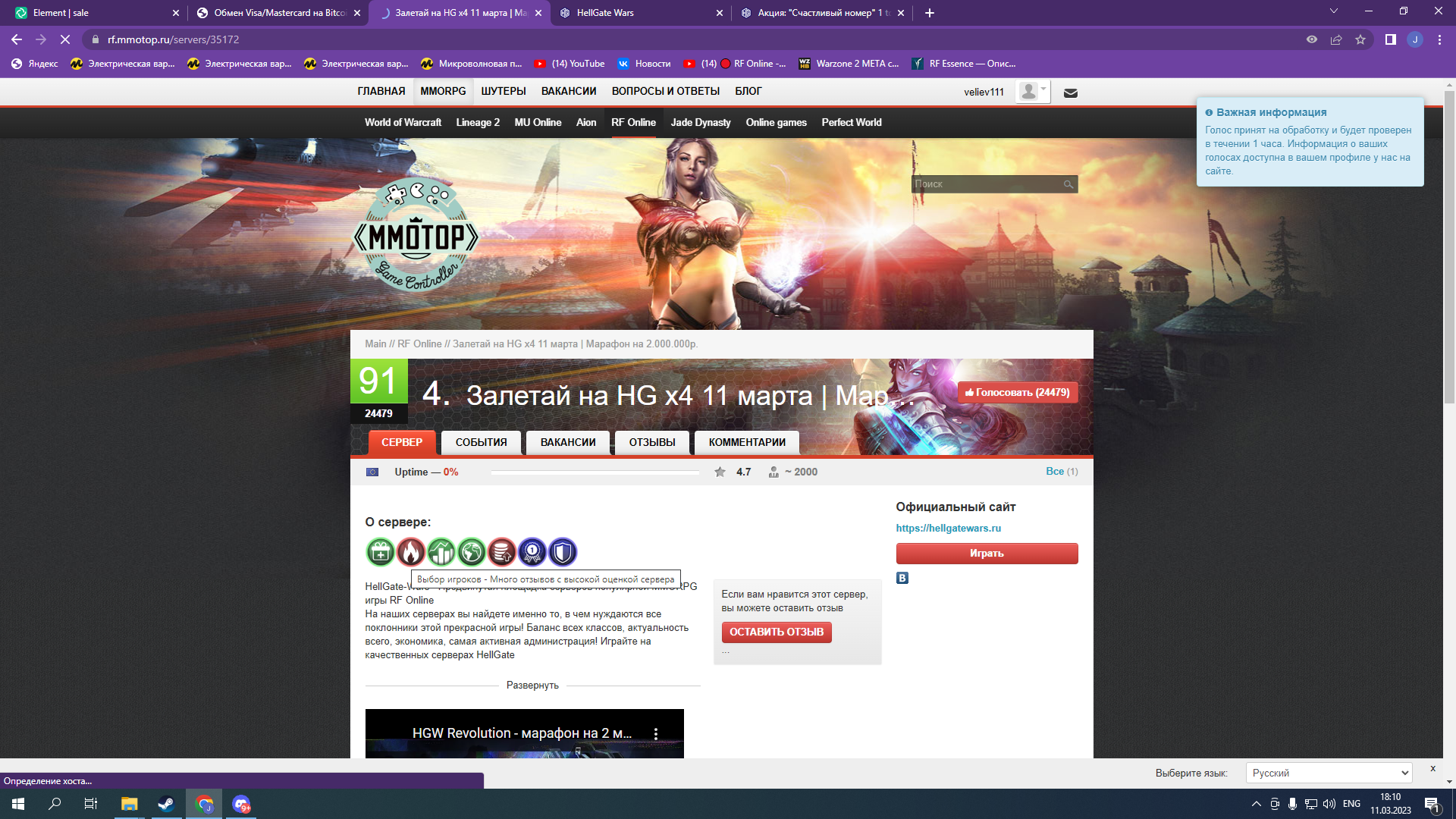Open the video three-dot options menu
This screenshot has height=819, width=1456.
click(x=656, y=733)
